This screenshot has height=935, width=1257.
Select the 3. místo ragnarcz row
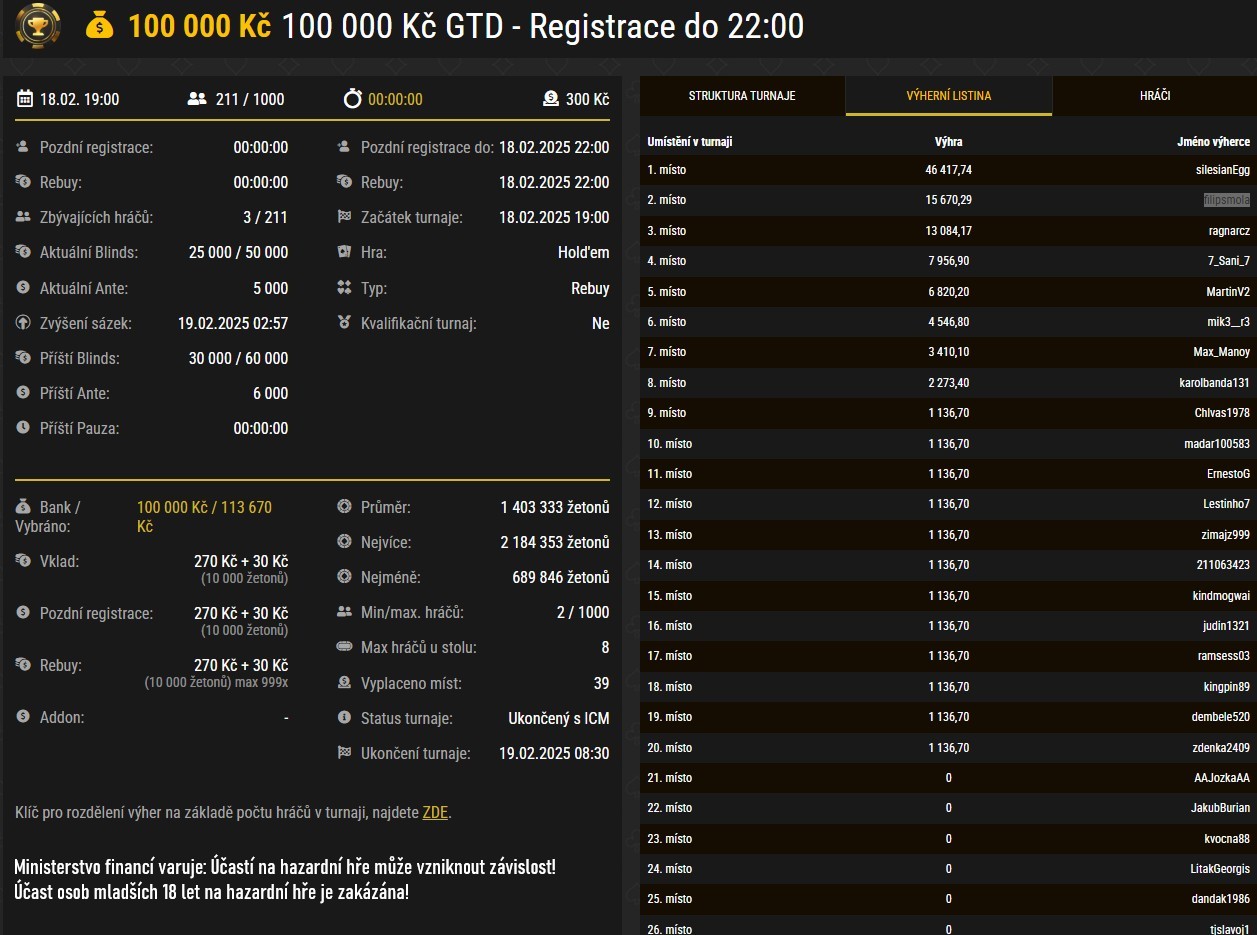click(948, 231)
